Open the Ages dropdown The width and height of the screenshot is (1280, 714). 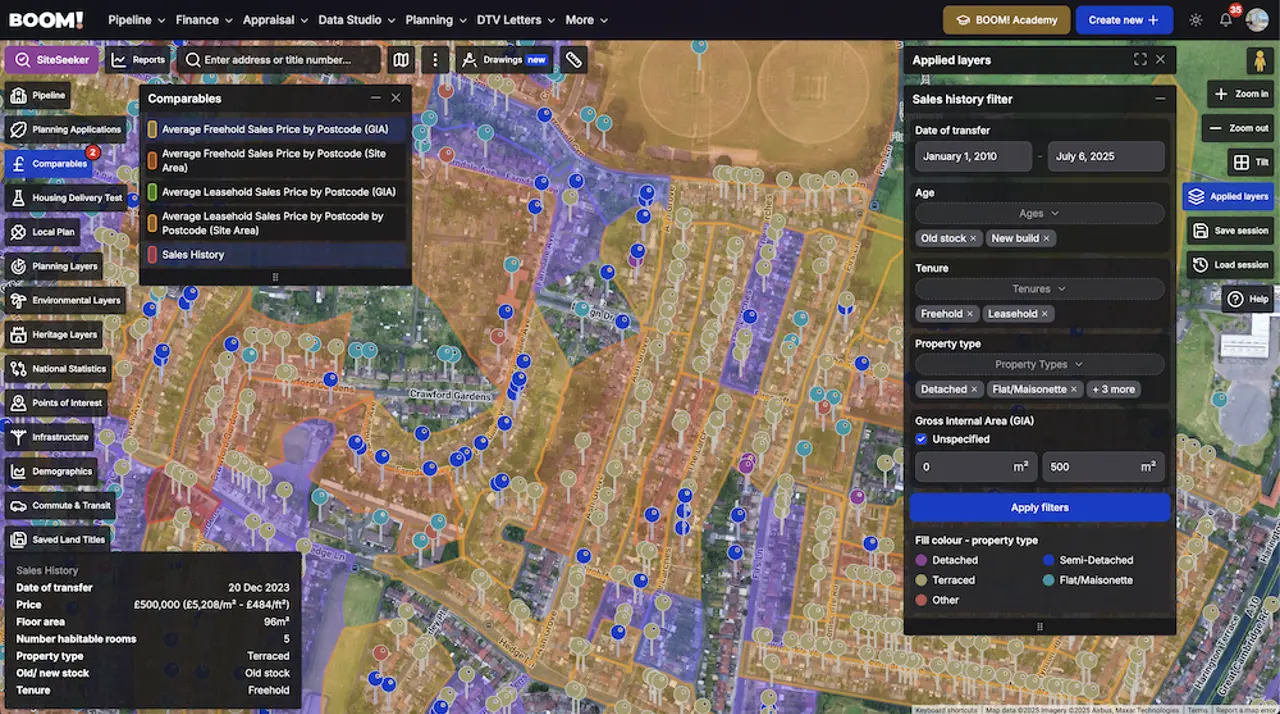coord(1039,213)
